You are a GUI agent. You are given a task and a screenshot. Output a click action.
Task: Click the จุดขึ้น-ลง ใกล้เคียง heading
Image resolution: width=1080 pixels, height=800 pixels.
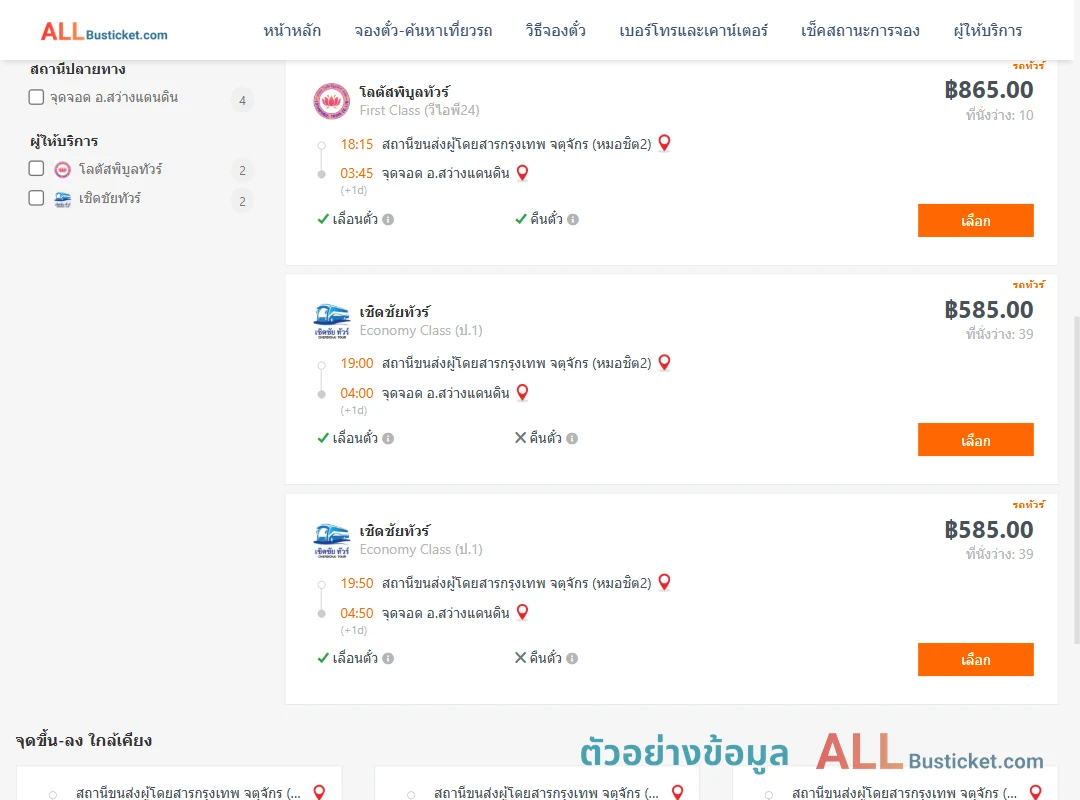click(83, 741)
